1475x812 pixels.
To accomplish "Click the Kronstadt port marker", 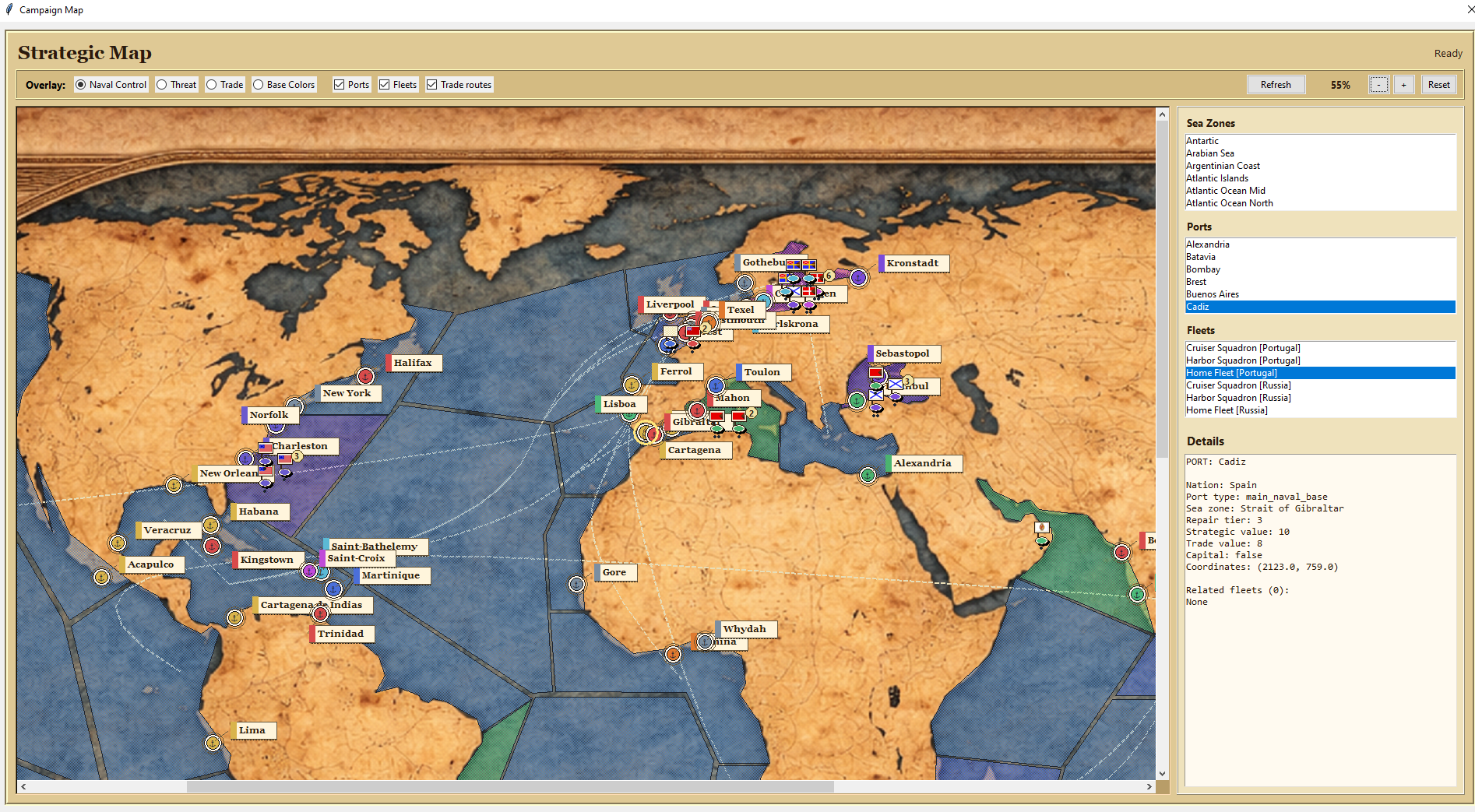I will [858, 277].
